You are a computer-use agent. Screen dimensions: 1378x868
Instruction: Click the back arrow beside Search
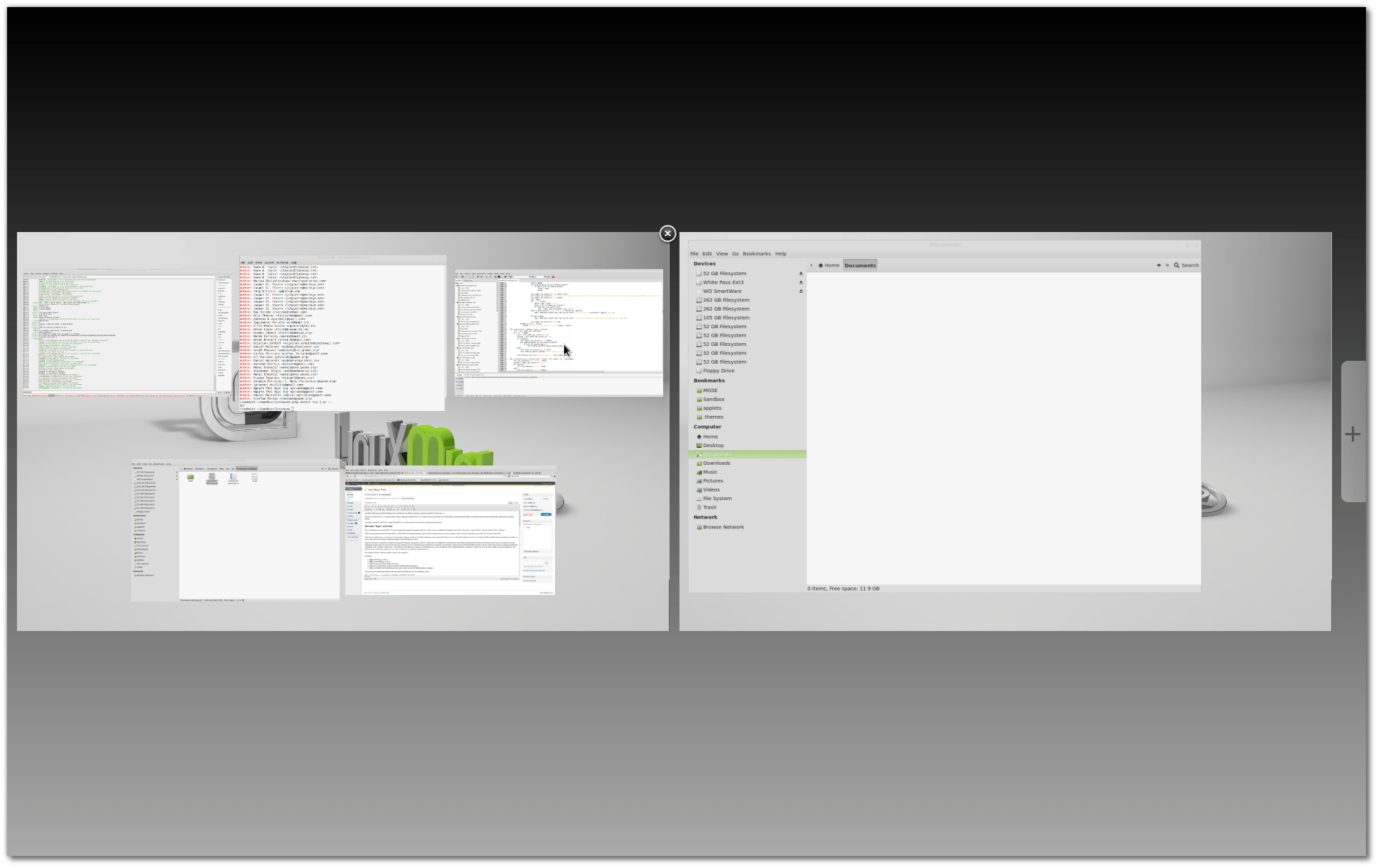coord(1159,265)
